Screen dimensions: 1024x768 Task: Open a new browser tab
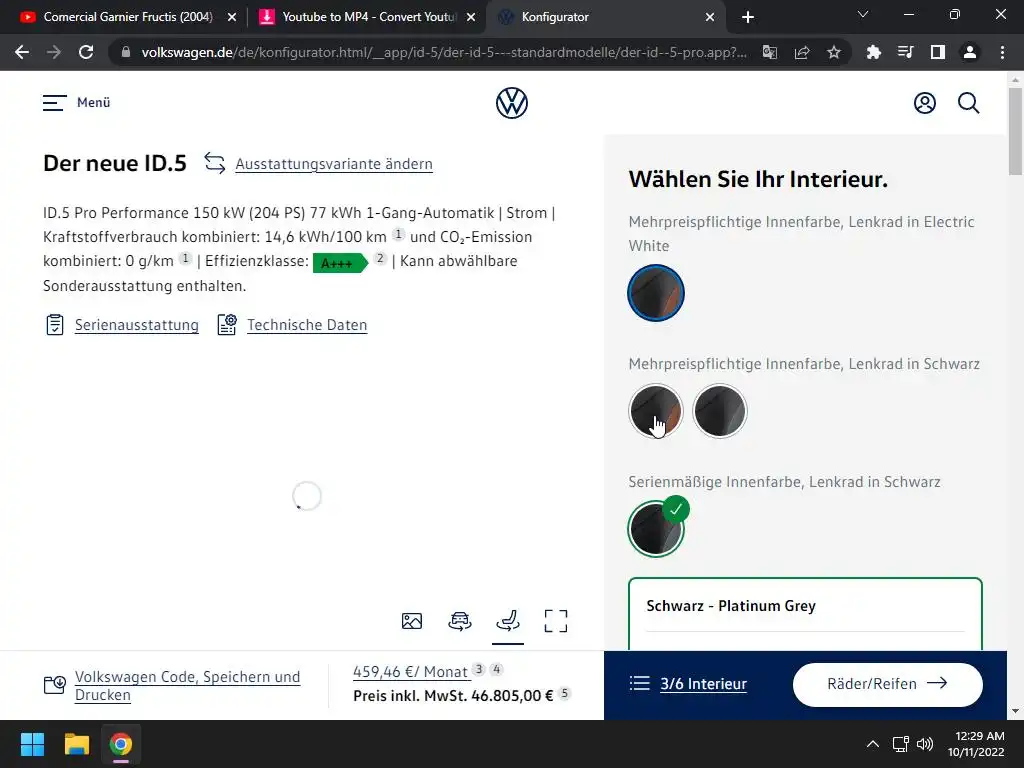(748, 17)
